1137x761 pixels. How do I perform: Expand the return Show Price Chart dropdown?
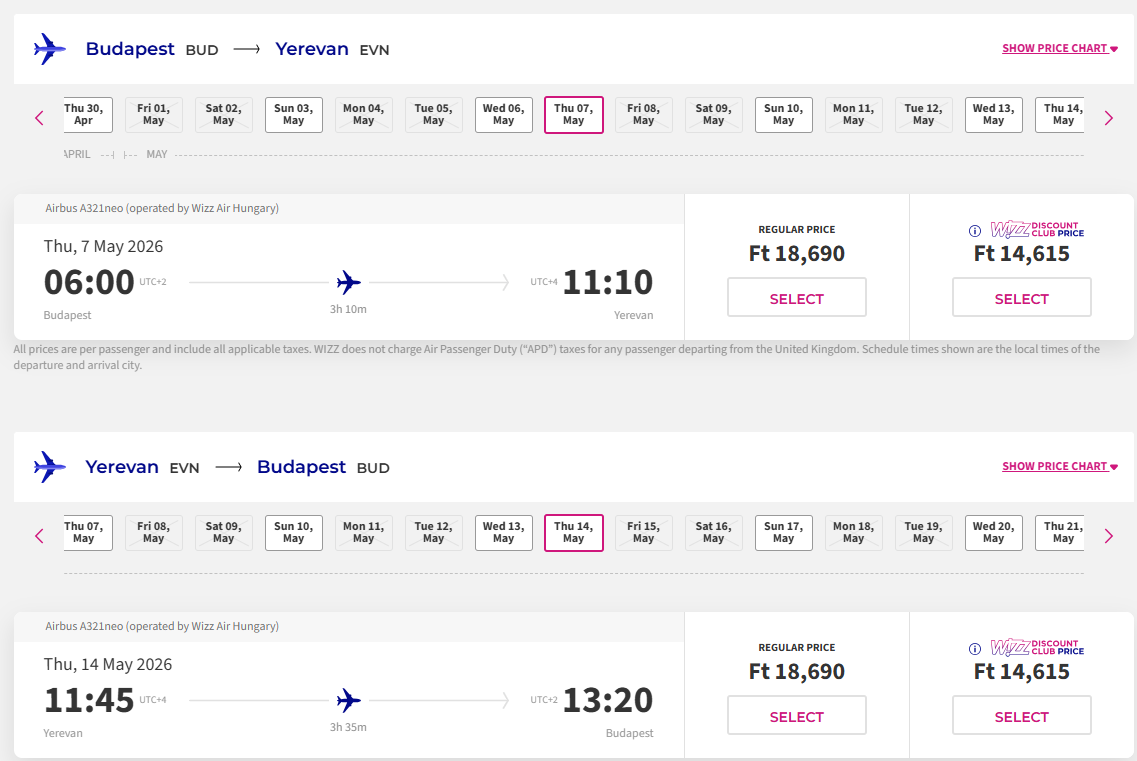click(1059, 466)
